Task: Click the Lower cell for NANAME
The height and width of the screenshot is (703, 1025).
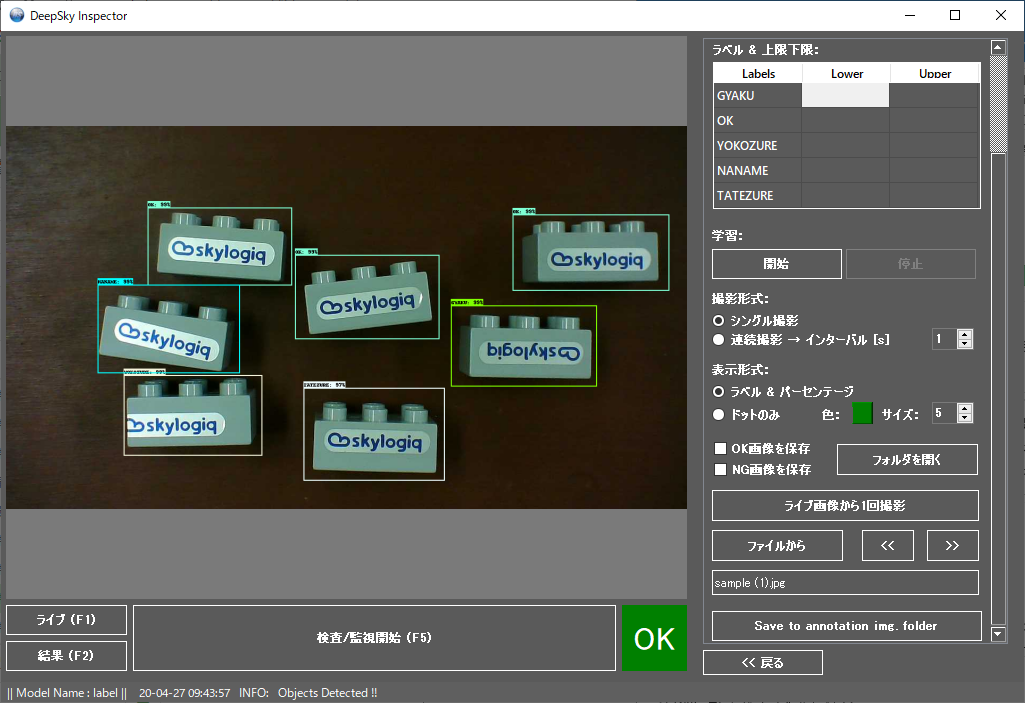Action: (846, 170)
